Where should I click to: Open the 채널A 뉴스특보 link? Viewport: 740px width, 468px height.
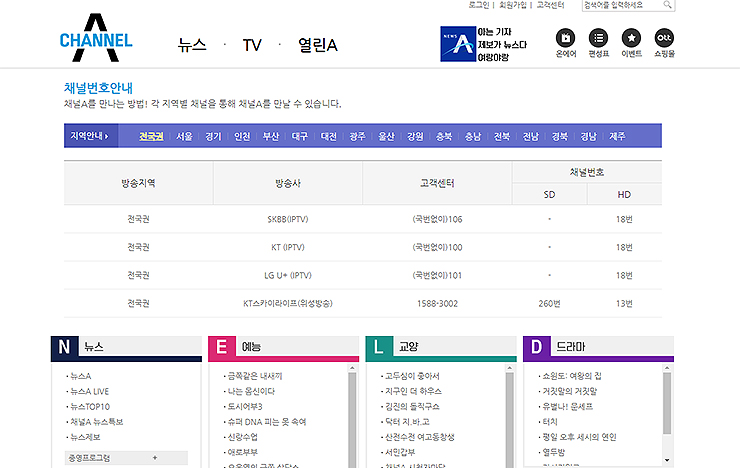[x=97, y=422]
